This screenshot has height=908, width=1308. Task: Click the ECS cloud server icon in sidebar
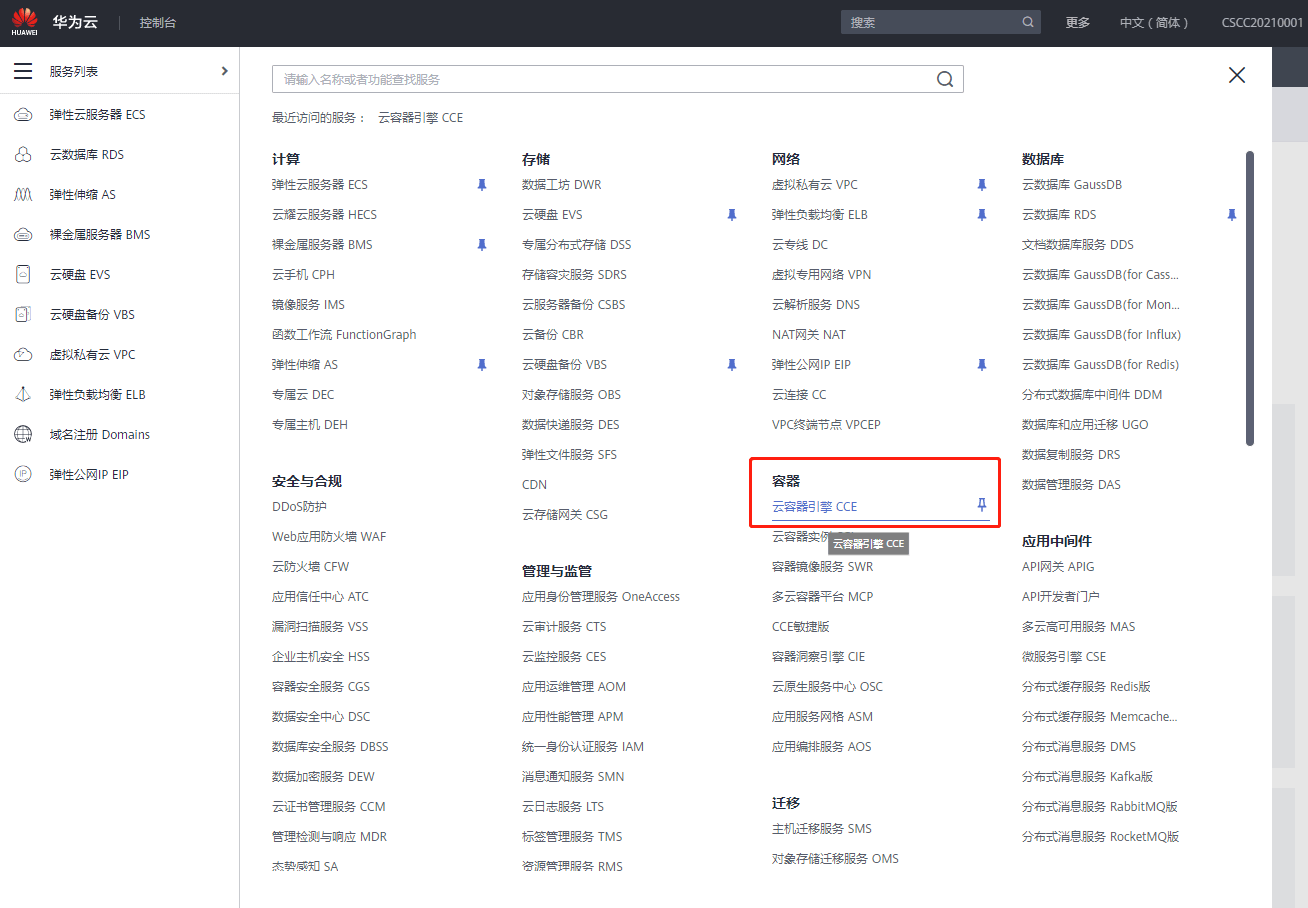[x=23, y=115]
